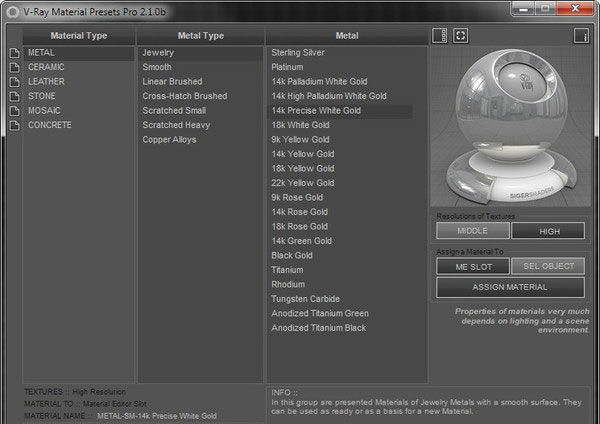Viewport: 600px width, 424px height.
Task: Choose SEL OBJECT as assignment target
Action: tap(548, 266)
